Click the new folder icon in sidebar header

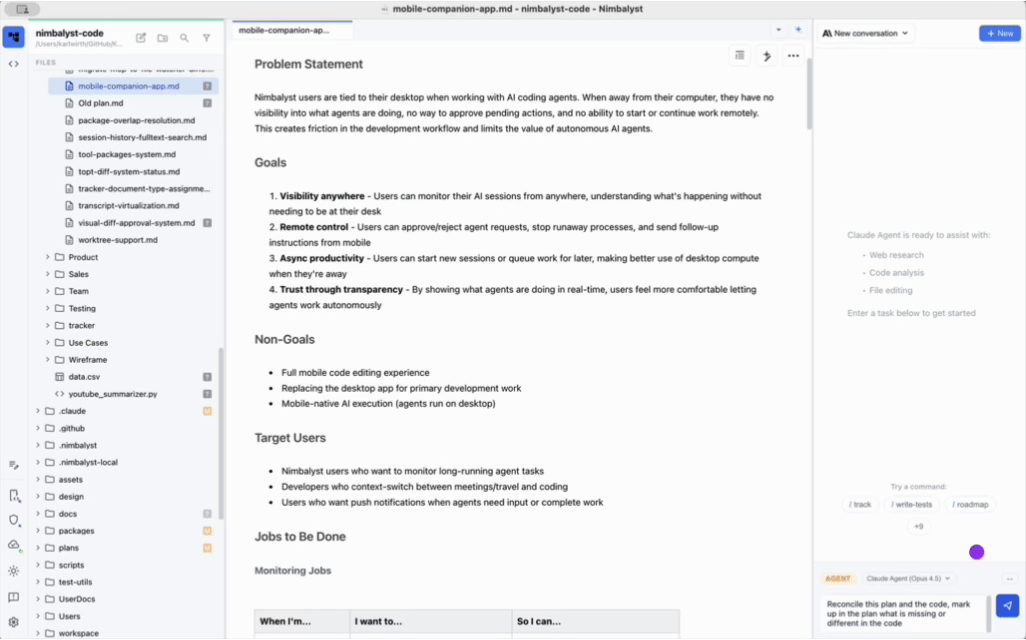pos(163,37)
